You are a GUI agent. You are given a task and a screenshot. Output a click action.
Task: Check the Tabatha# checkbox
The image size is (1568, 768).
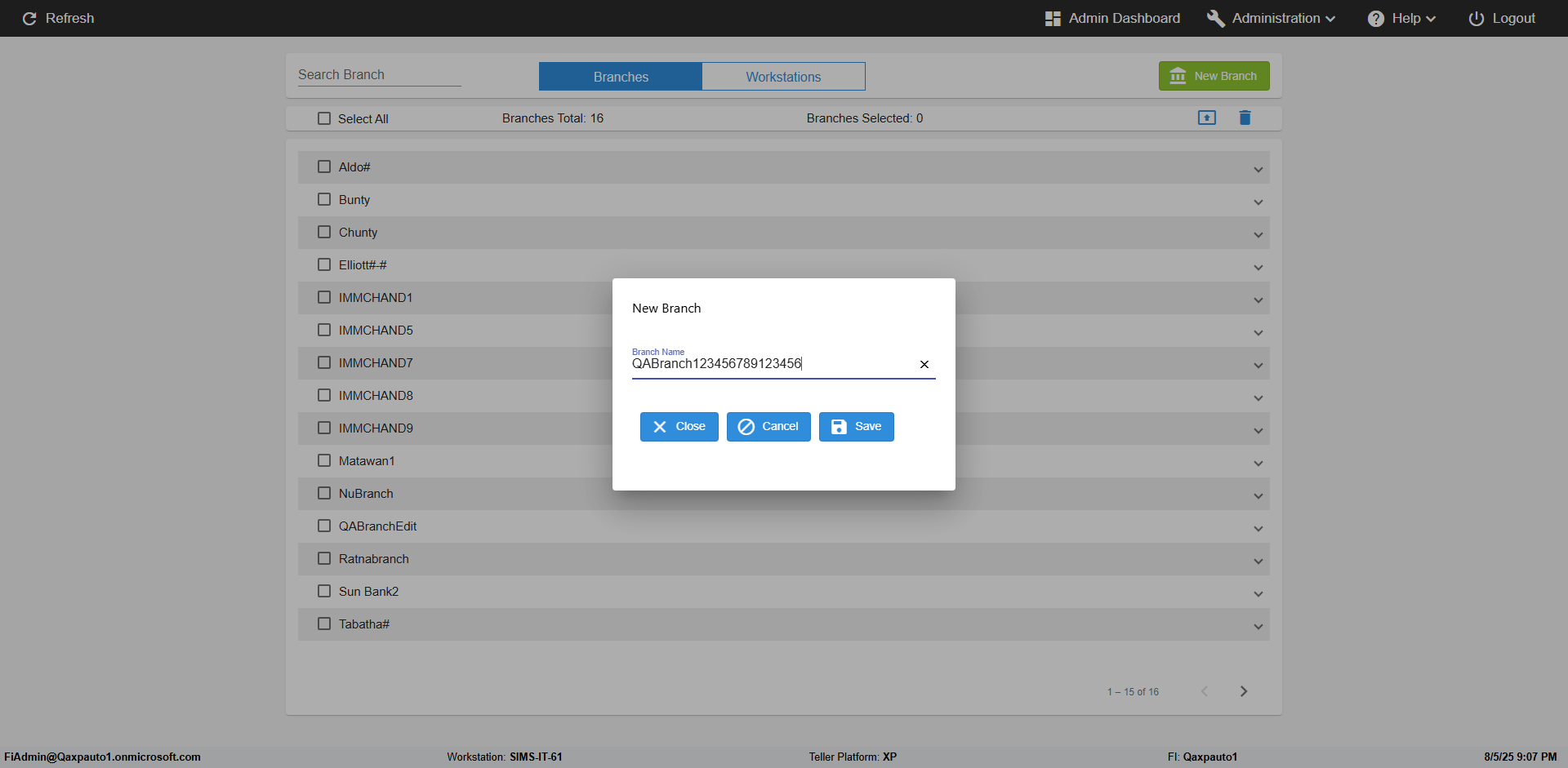324,624
